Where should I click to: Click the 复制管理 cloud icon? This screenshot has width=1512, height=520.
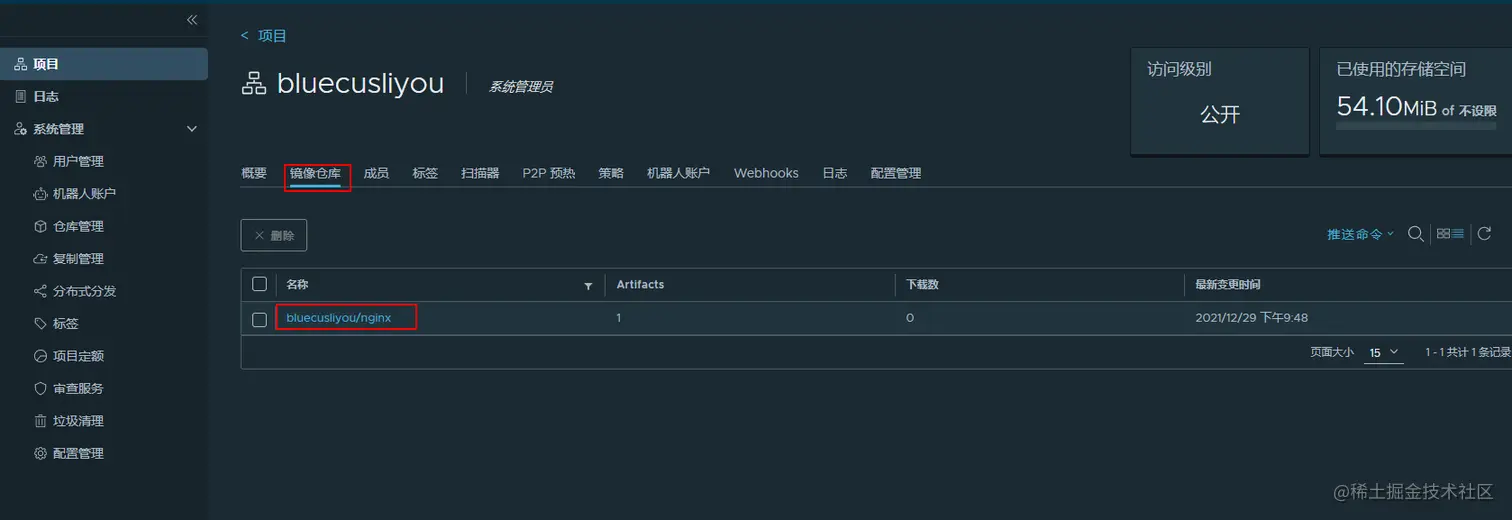40,259
